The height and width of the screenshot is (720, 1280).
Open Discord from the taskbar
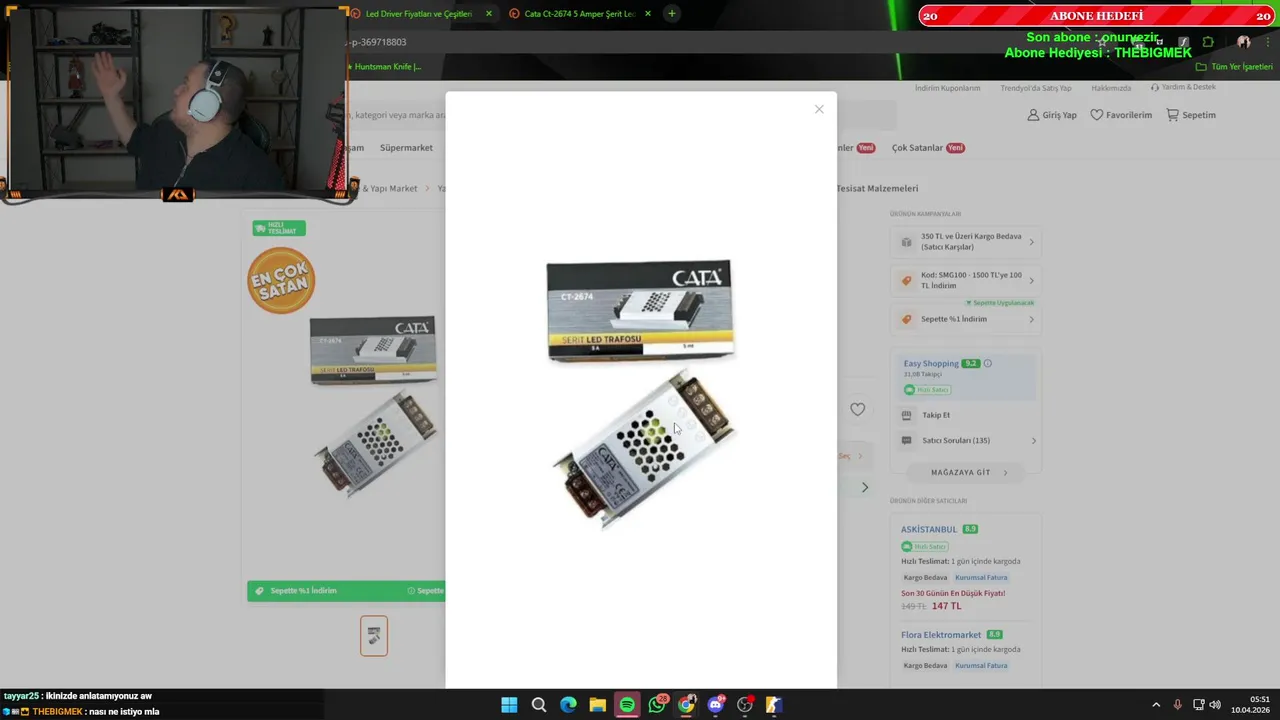pyautogui.click(x=716, y=705)
